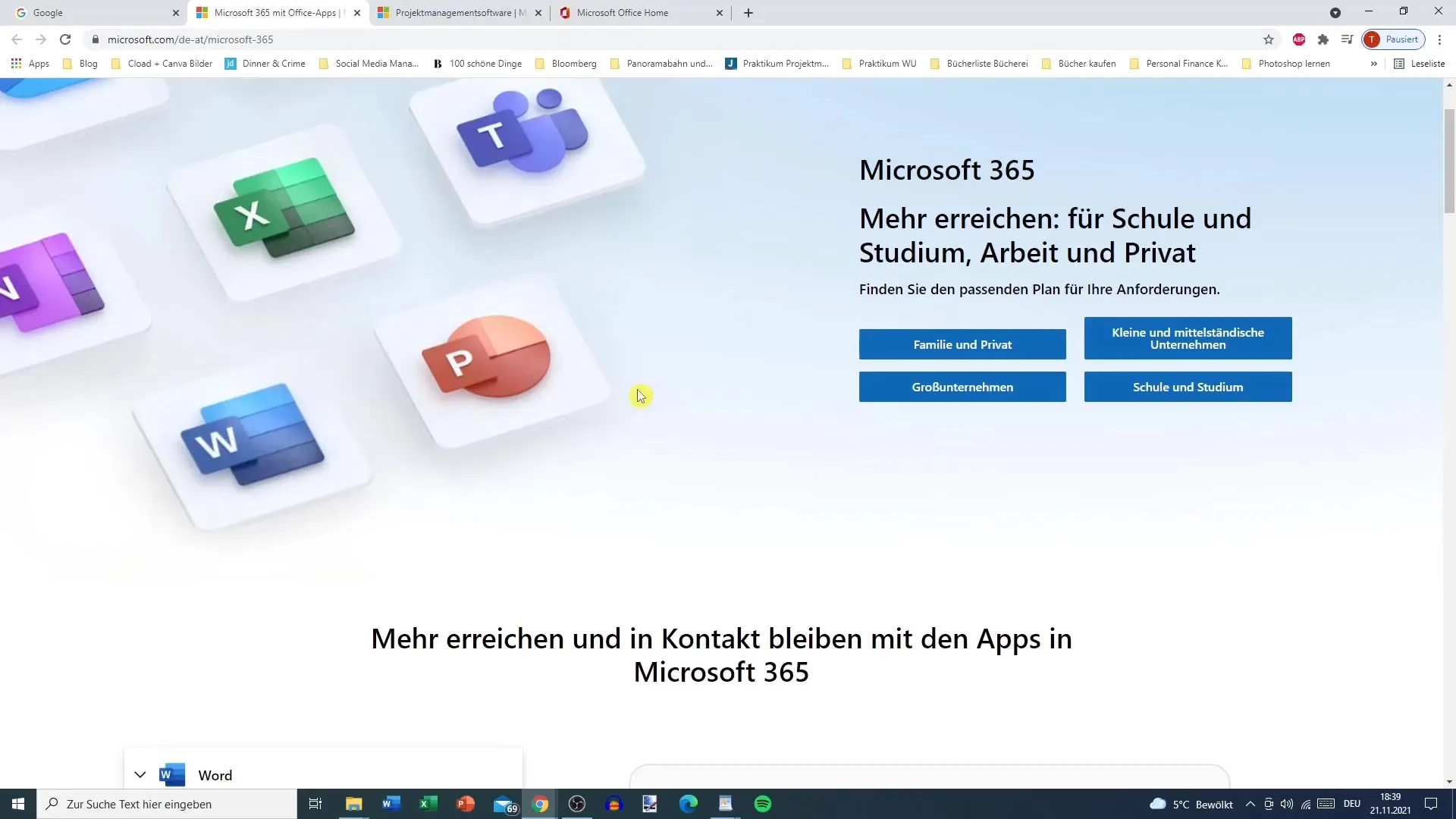Image resolution: width=1456 pixels, height=819 pixels.
Task: Collapse the Word section chevron
Action: 140,775
